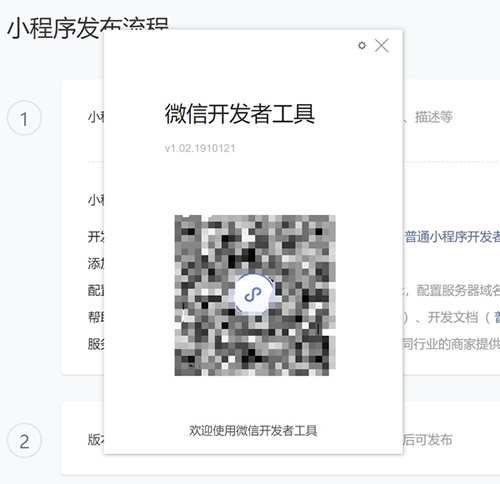Click the mini program logo inside QR code
Screen dimensions: 500x484
[253, 295]
